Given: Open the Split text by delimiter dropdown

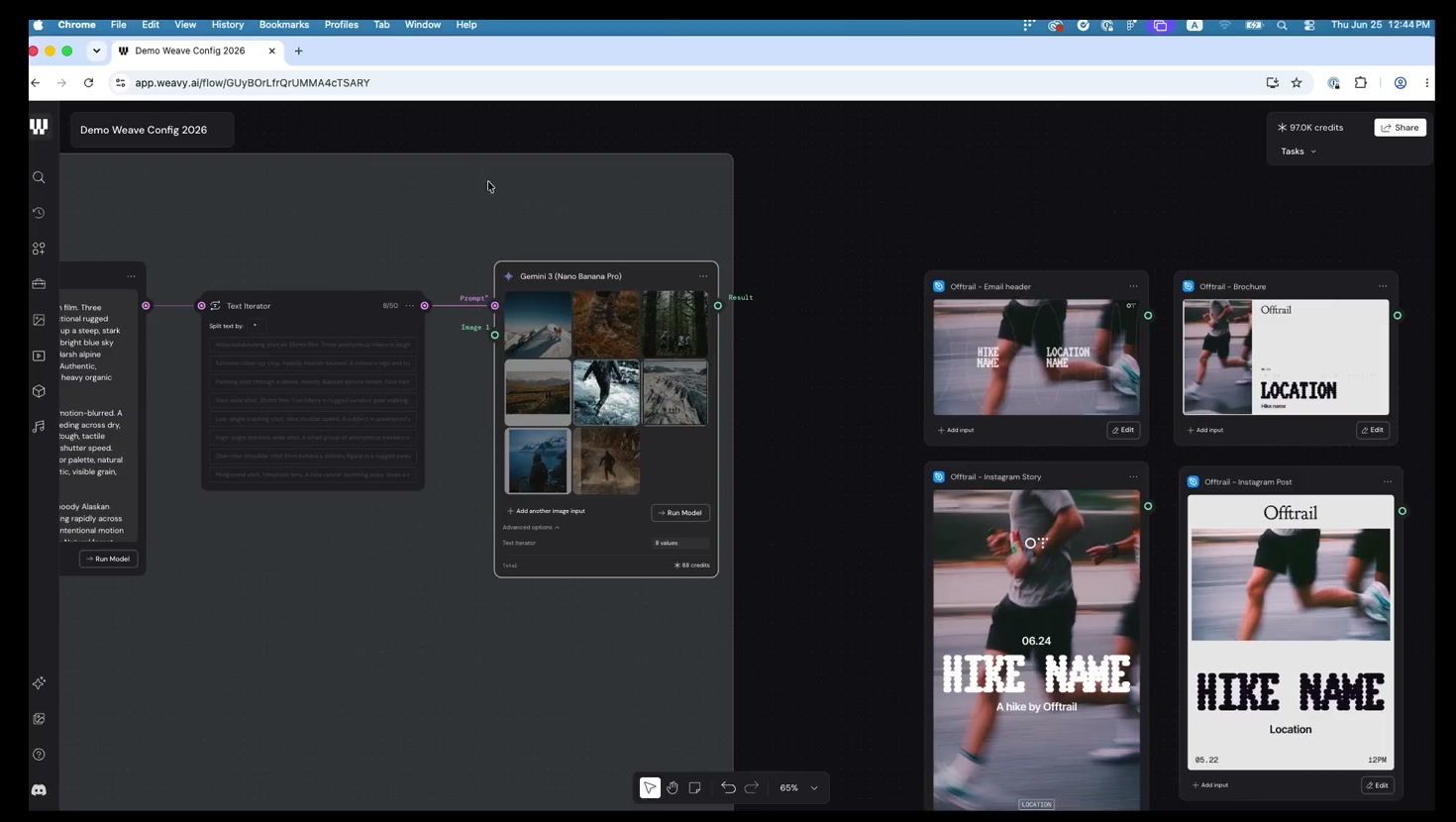Looking at the screenshot, I should tap(256, 326).
